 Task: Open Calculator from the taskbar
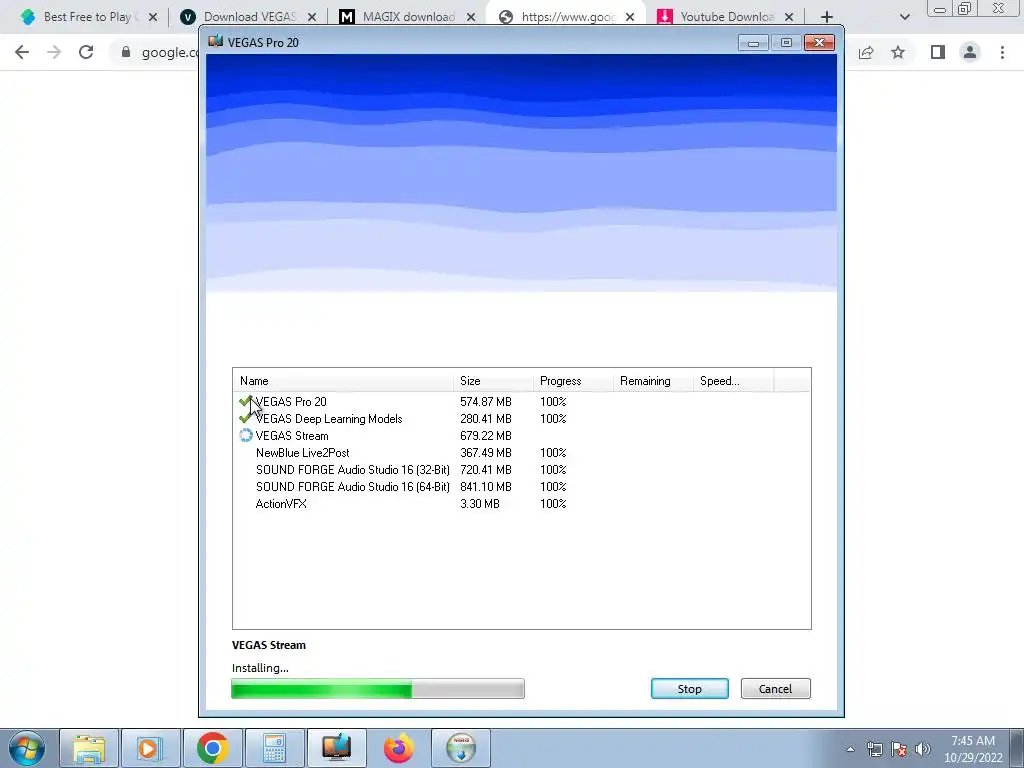coord(274,748)
